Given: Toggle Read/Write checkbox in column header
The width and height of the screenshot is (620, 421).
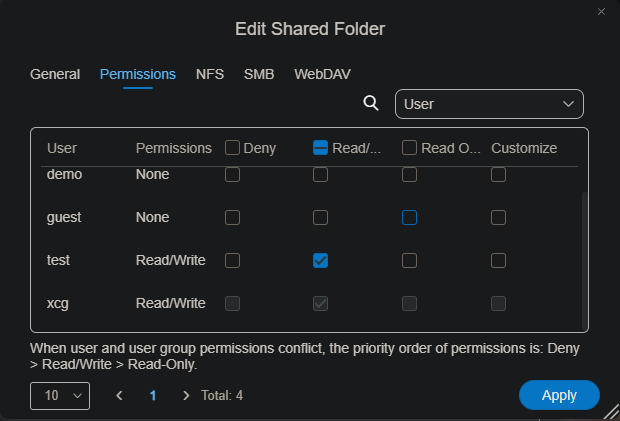Looking at the screenshot, I should 321,148.
